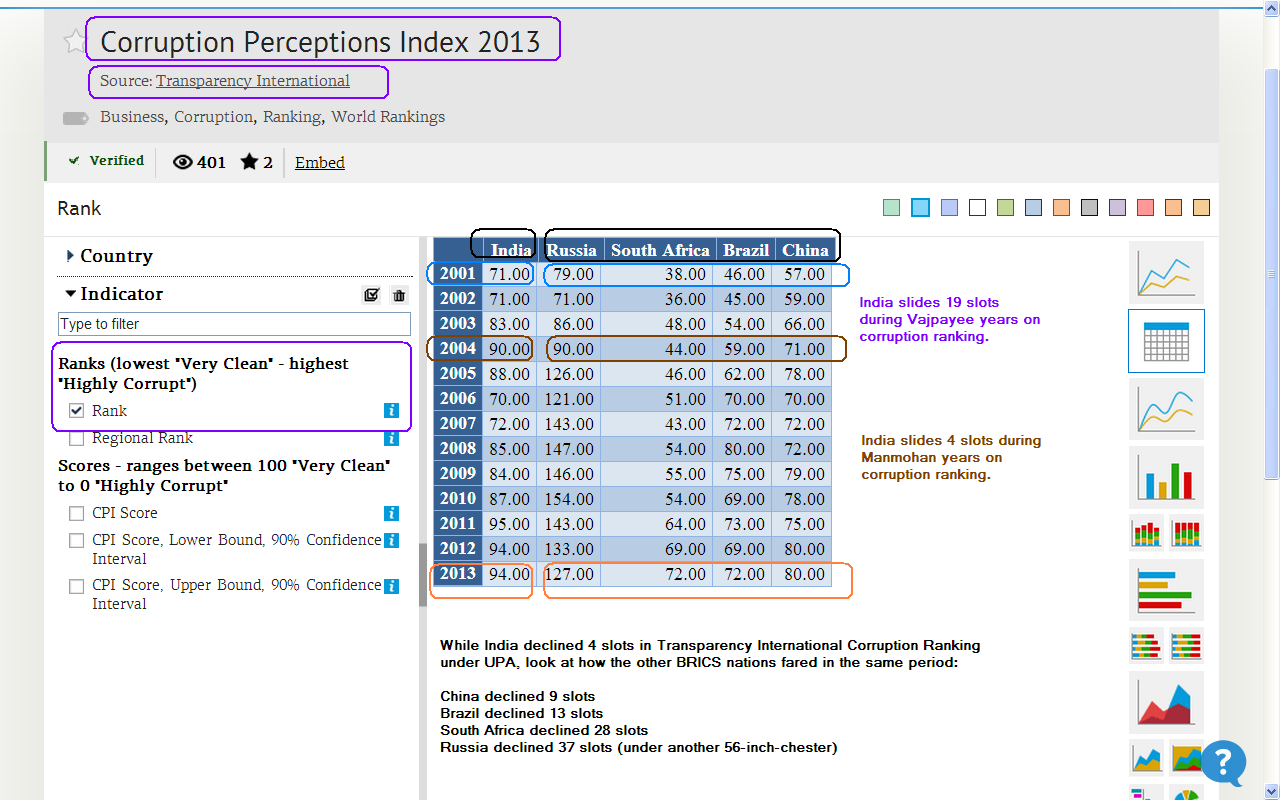Screen dimensions: 1280x800
Task: Follow the Ranking tag link
Action: coord(292,117)
